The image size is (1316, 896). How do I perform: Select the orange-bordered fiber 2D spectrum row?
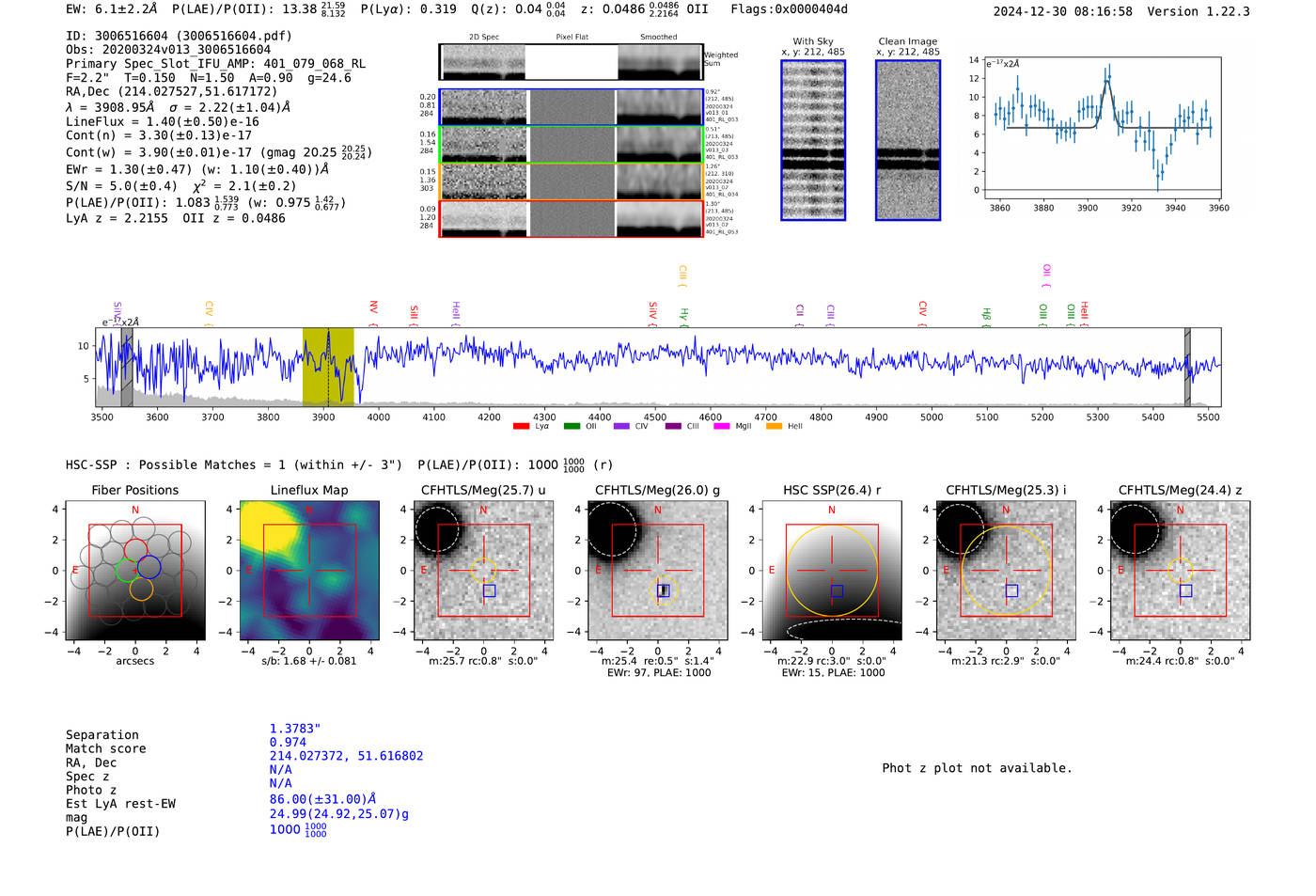[572, 181]
